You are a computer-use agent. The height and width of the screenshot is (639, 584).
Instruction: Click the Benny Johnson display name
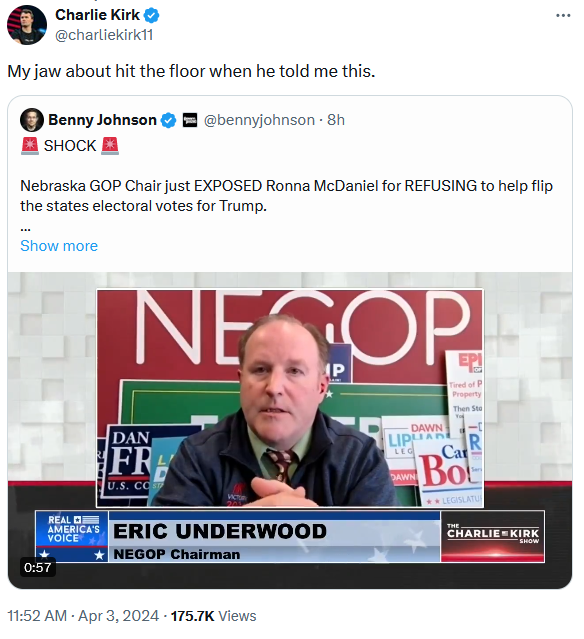102,120
